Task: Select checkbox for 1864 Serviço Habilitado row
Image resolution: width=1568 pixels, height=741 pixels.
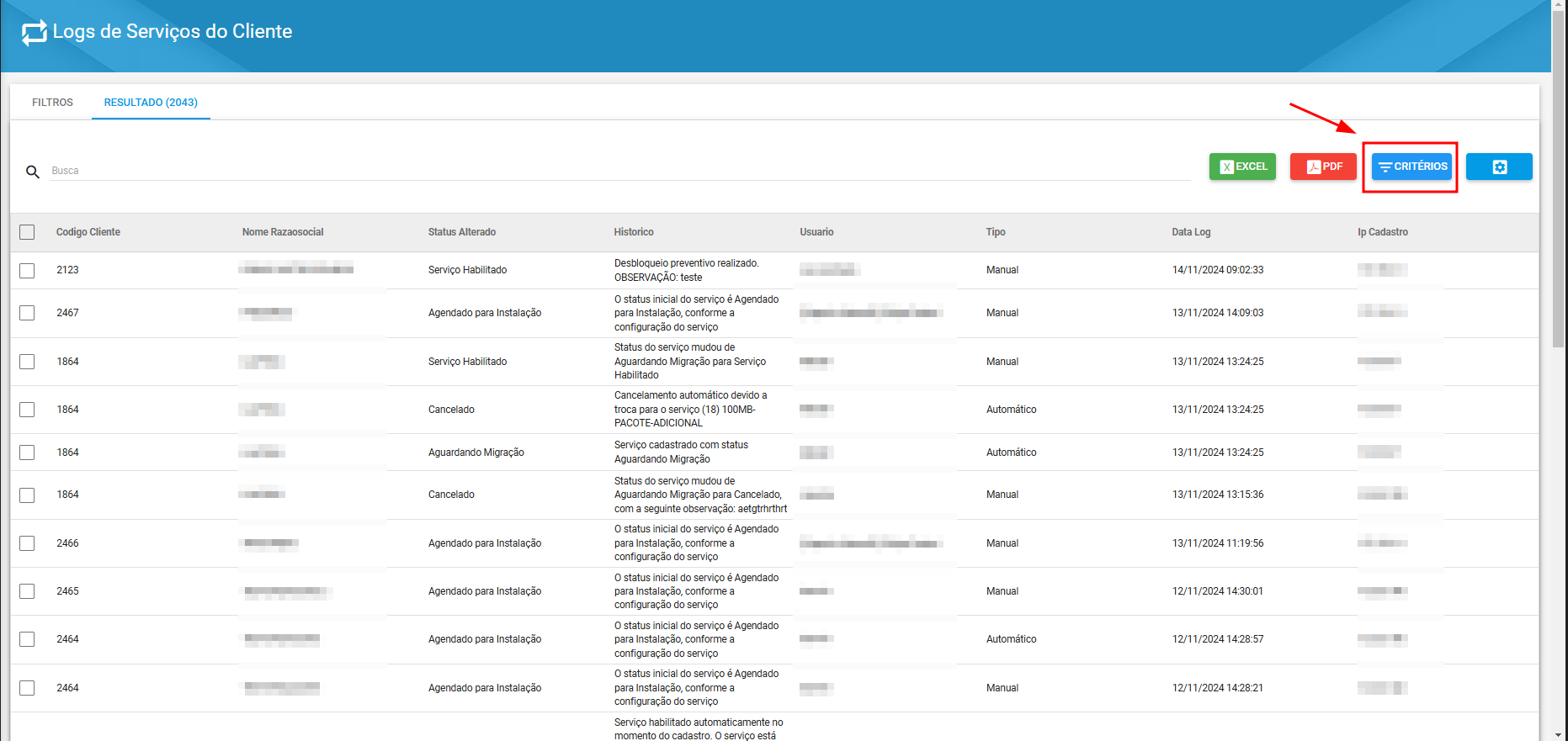Action: [27, 362]
